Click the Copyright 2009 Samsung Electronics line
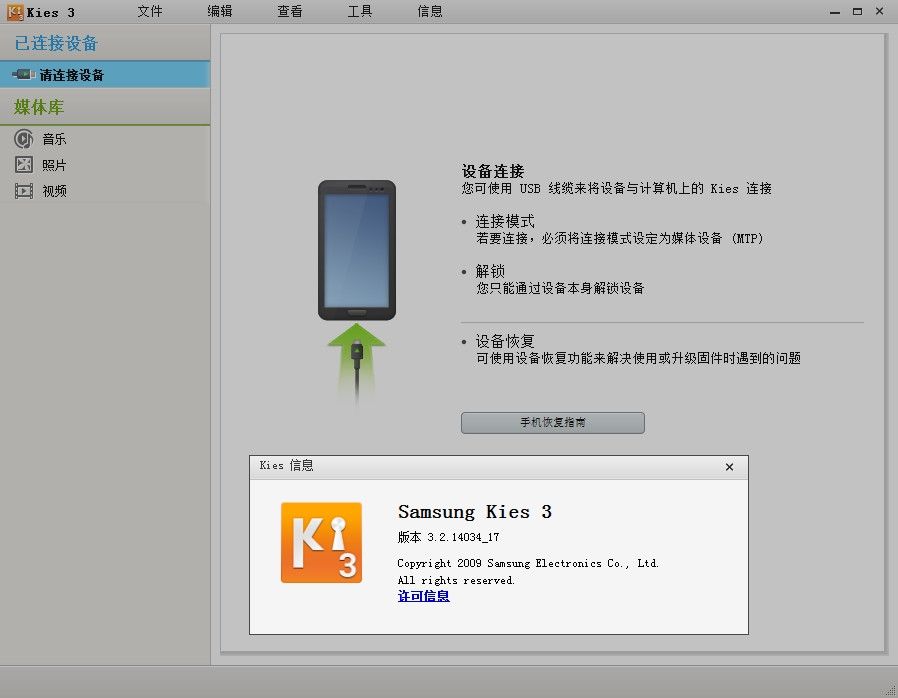 point(528,563)
